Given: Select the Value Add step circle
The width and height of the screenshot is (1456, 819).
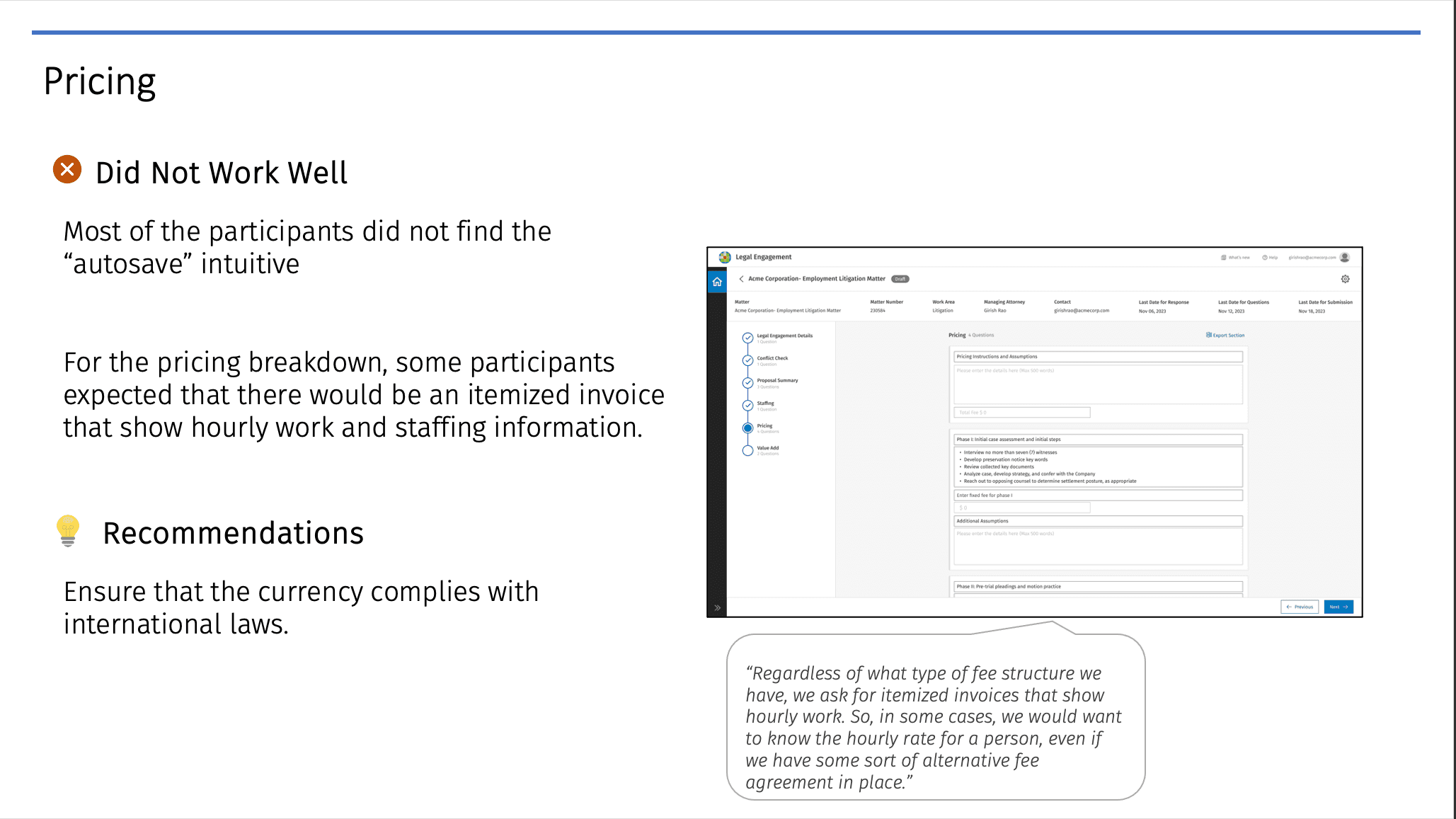Looking at the screenshot, I should (747, 451).
